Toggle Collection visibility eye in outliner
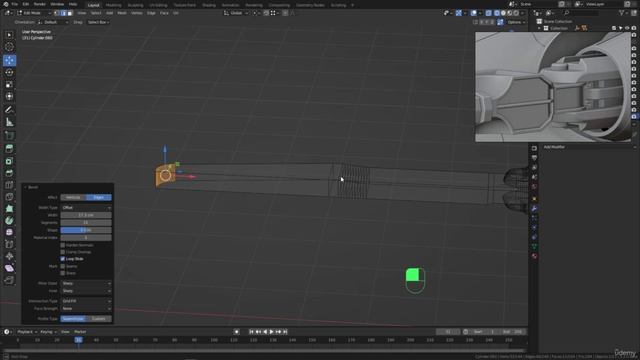Image resolution: width=640 pixels, height=360 pixels. click(627, 28)
